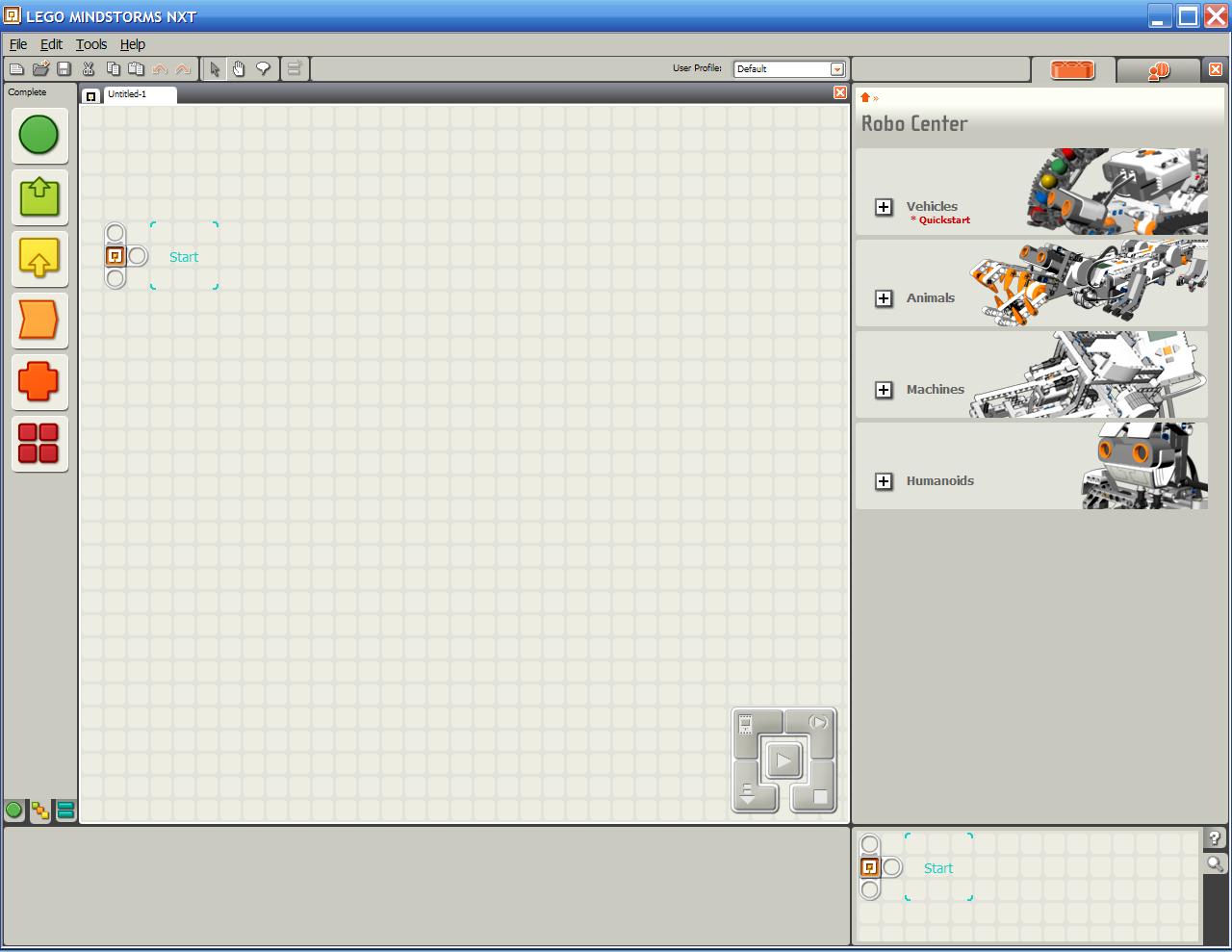Click the Start label in the map preview

(938, 868)
